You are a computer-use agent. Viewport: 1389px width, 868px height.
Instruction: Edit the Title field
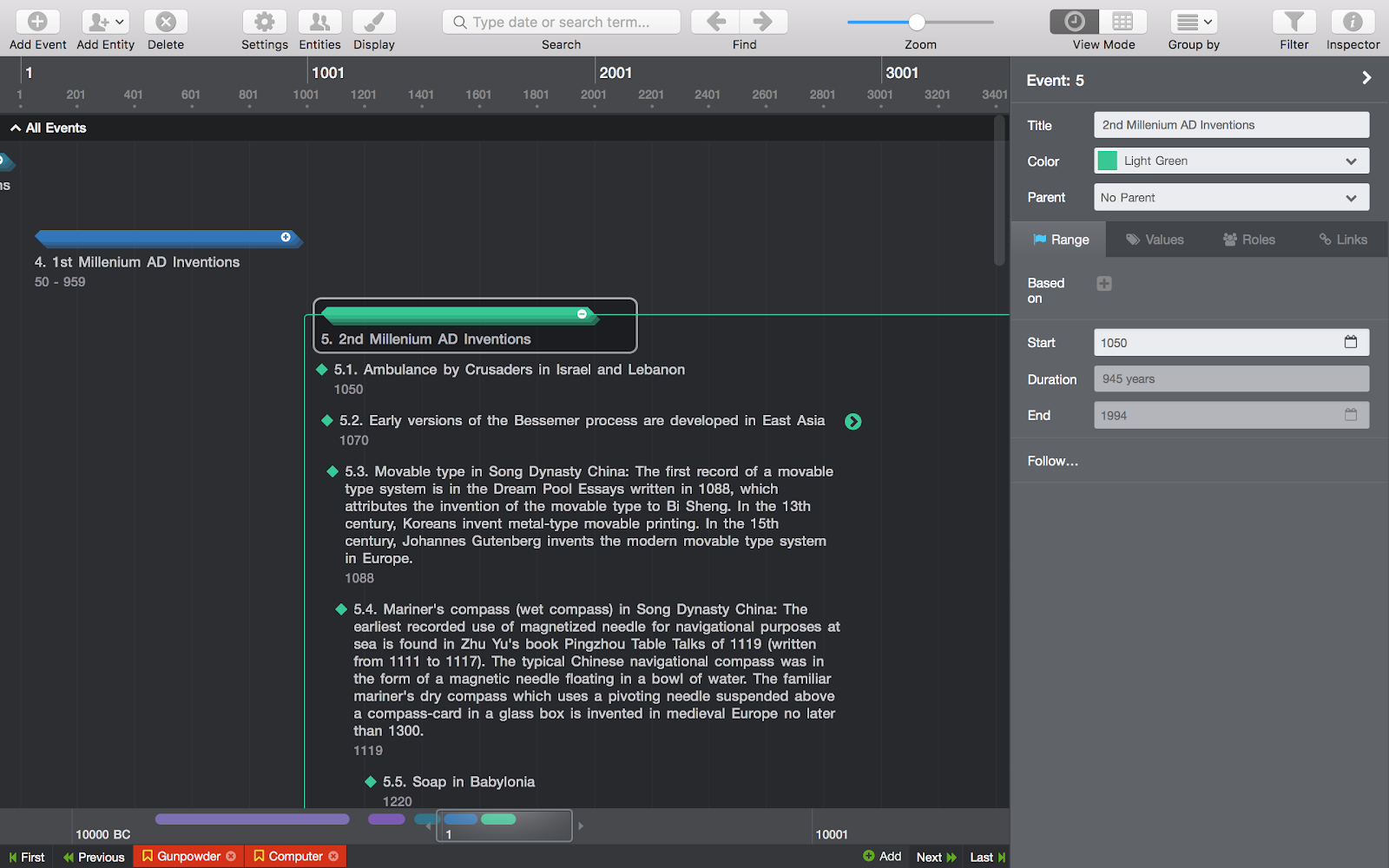tap(1231, 125)
